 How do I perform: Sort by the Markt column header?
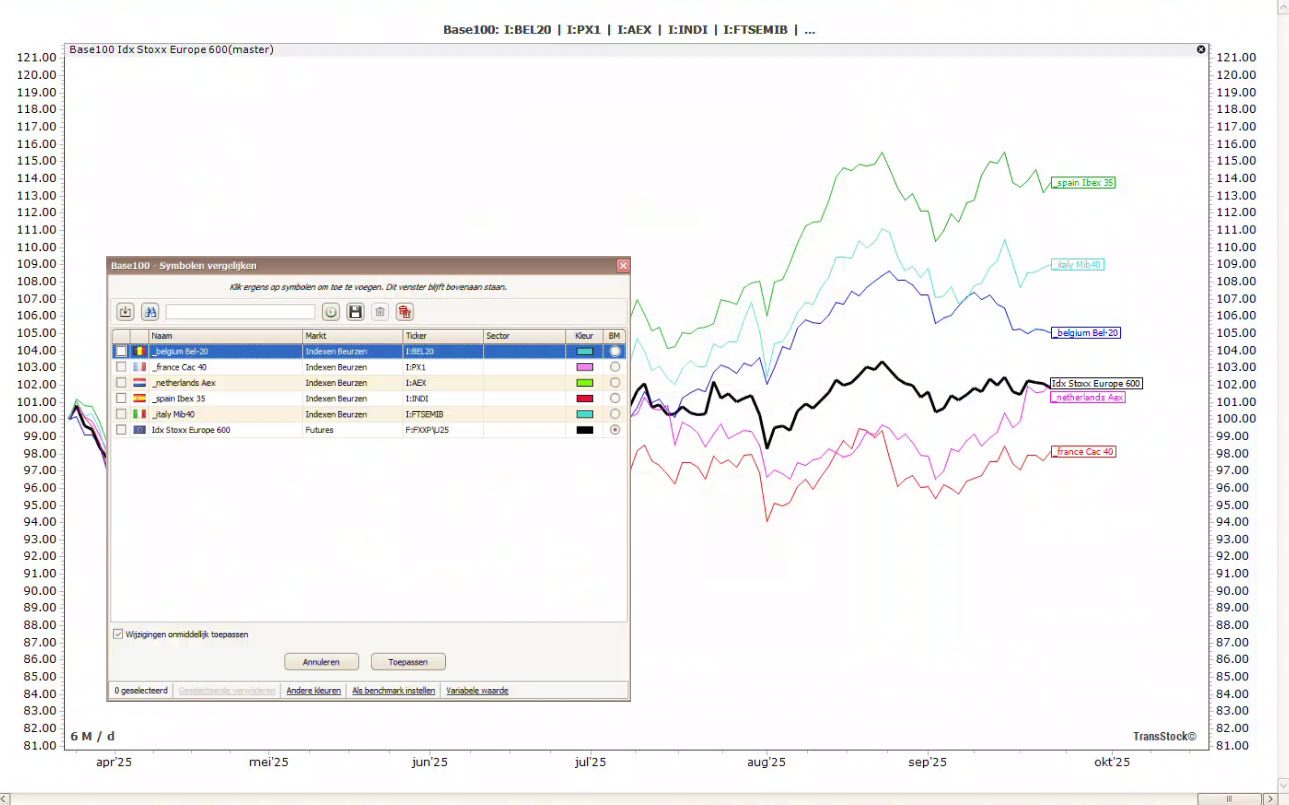click(351, 336)
